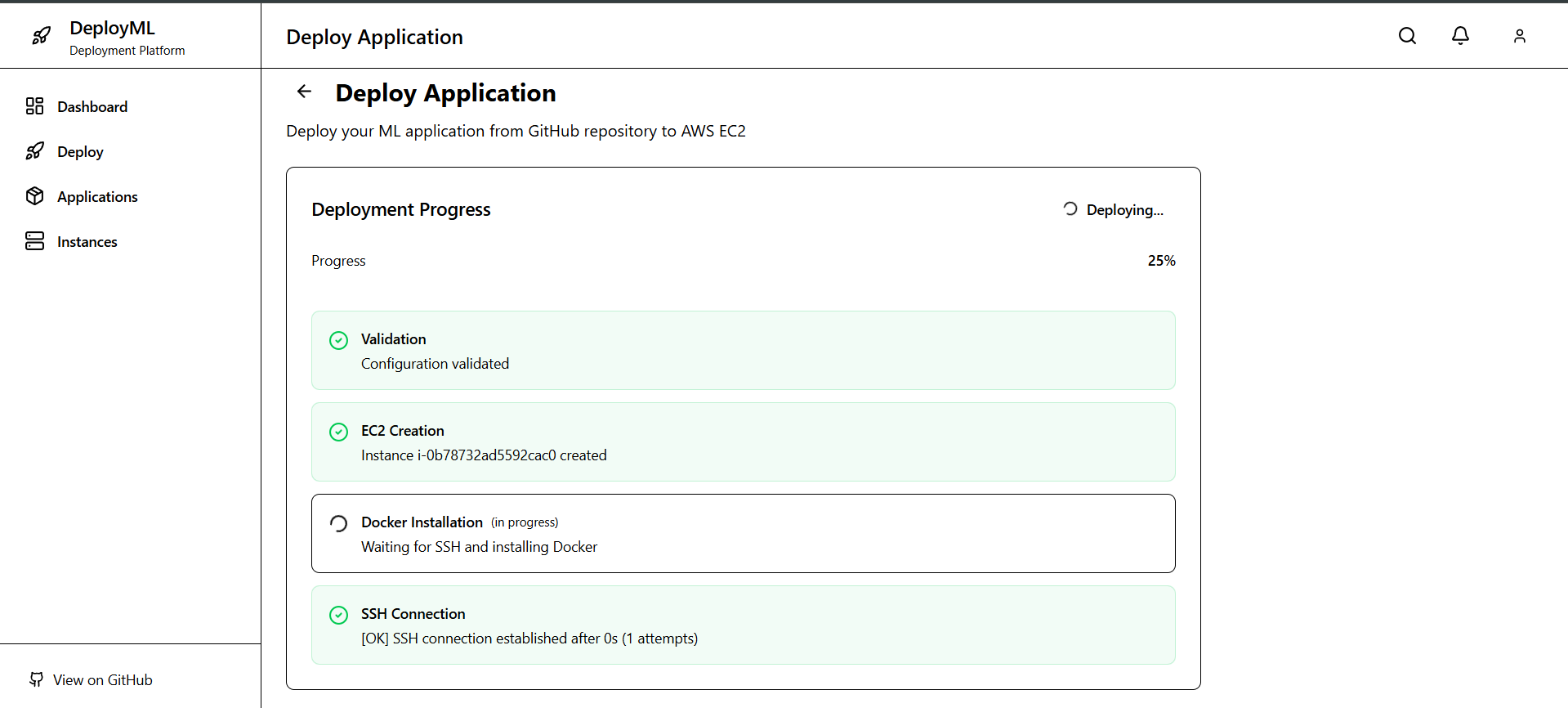Screen dimensions: 1568x708
Task: Click the Validation green check icon
Action: pos(338,340)
